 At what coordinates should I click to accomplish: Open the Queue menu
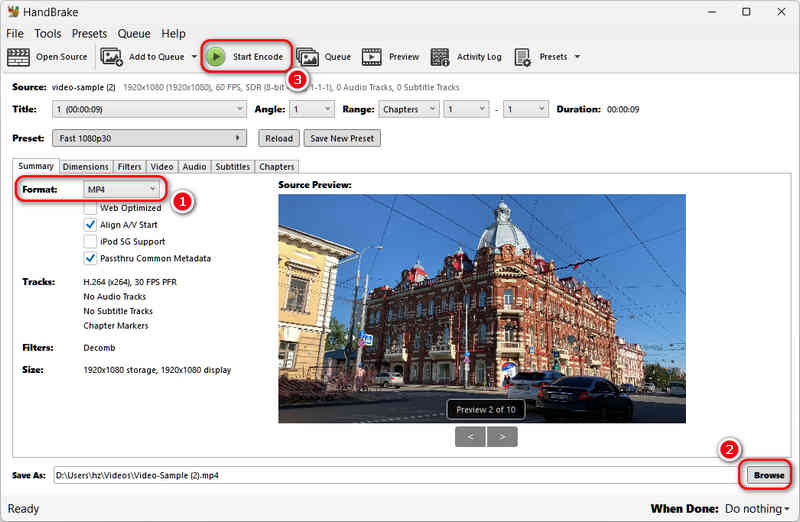click(134, 34)
